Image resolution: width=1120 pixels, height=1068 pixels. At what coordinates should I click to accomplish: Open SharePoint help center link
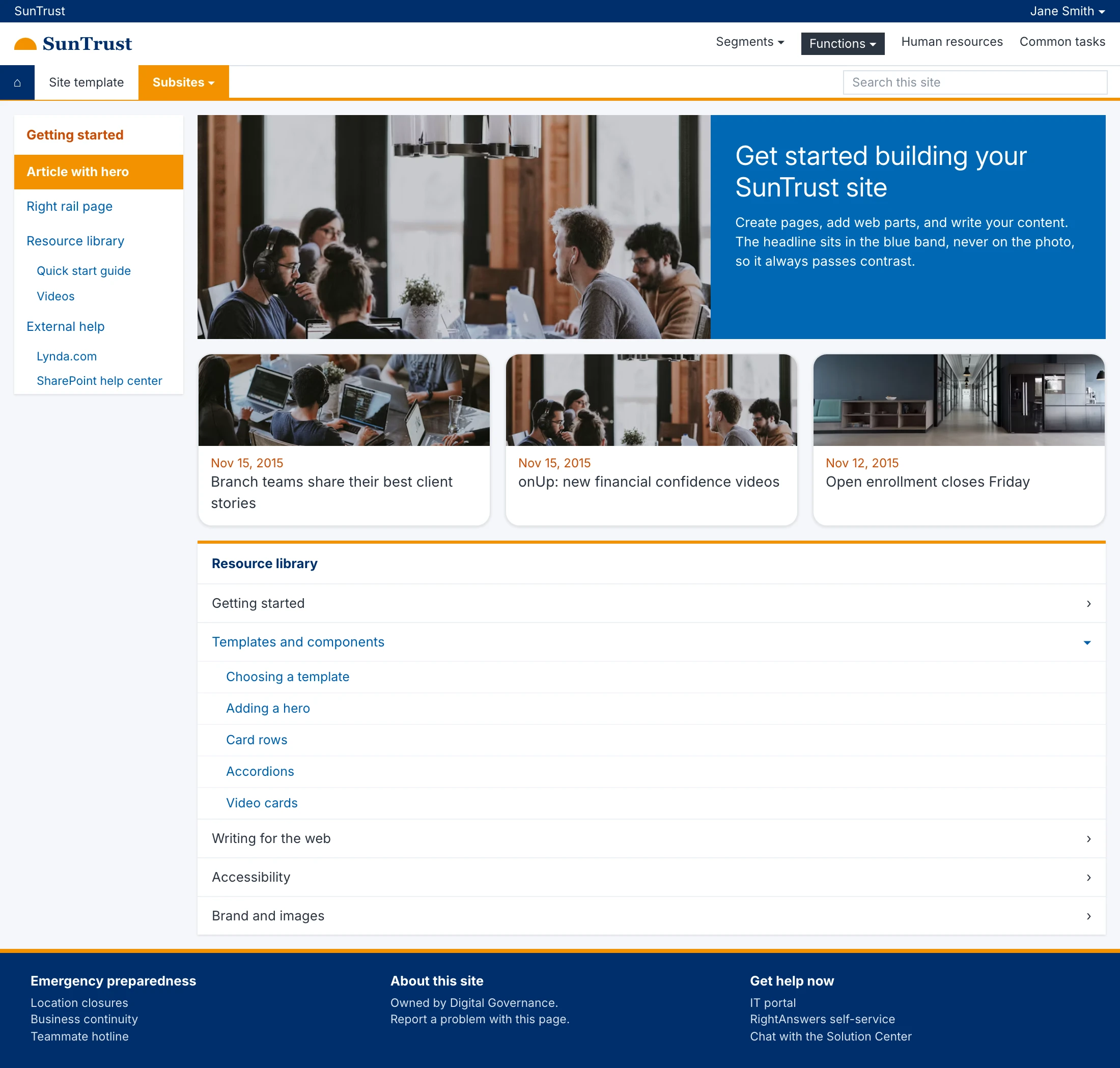(100, 381)
